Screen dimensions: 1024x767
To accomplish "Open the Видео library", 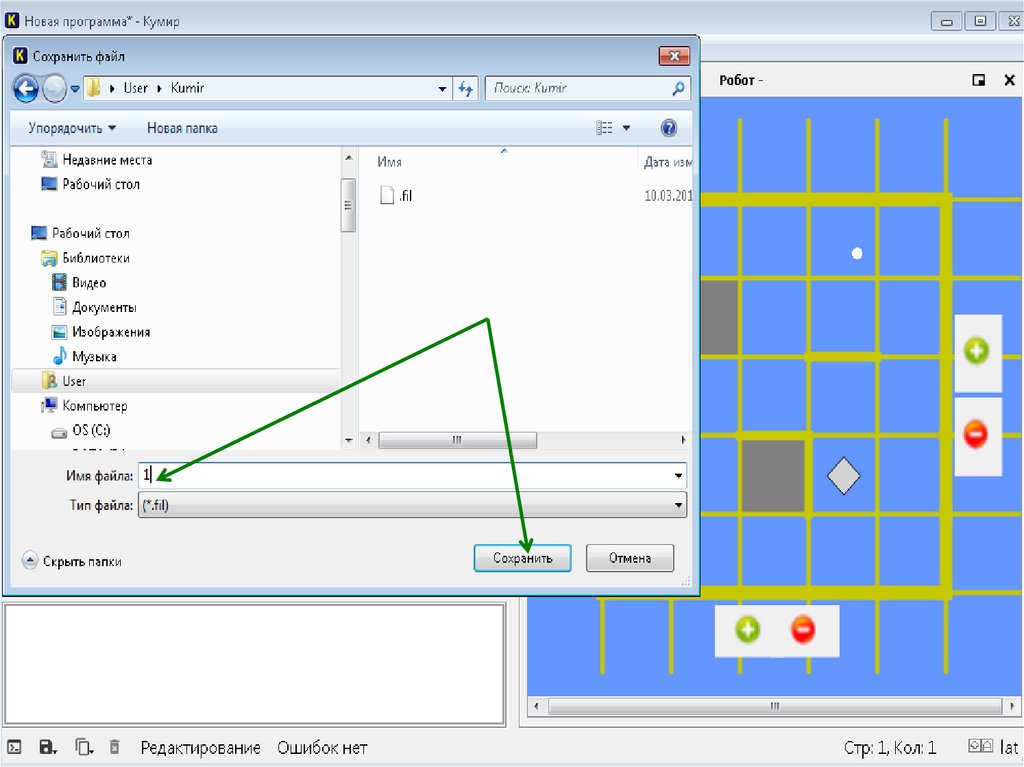I will click(78, 283).
